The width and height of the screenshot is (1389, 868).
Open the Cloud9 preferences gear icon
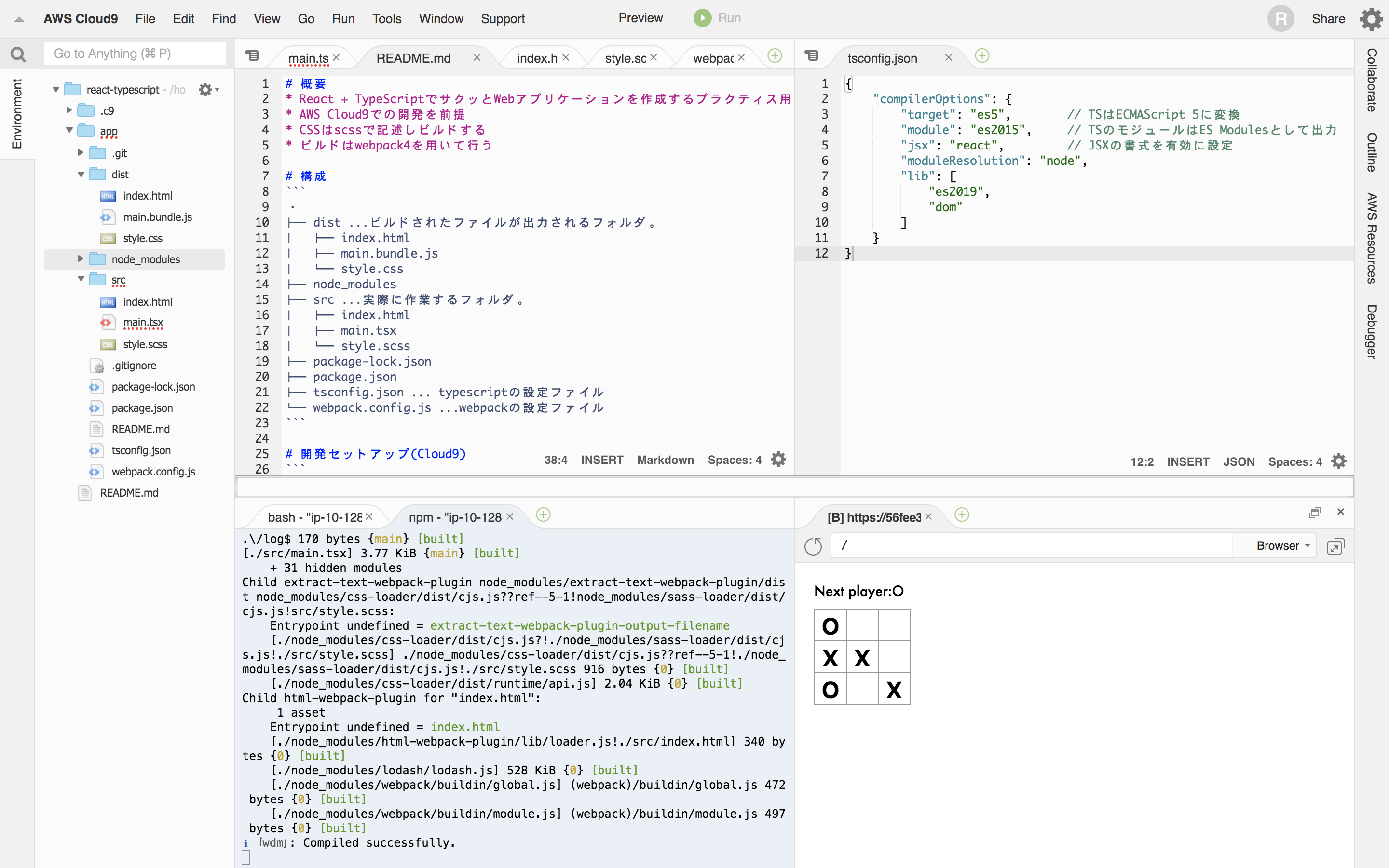(1371, 19)
